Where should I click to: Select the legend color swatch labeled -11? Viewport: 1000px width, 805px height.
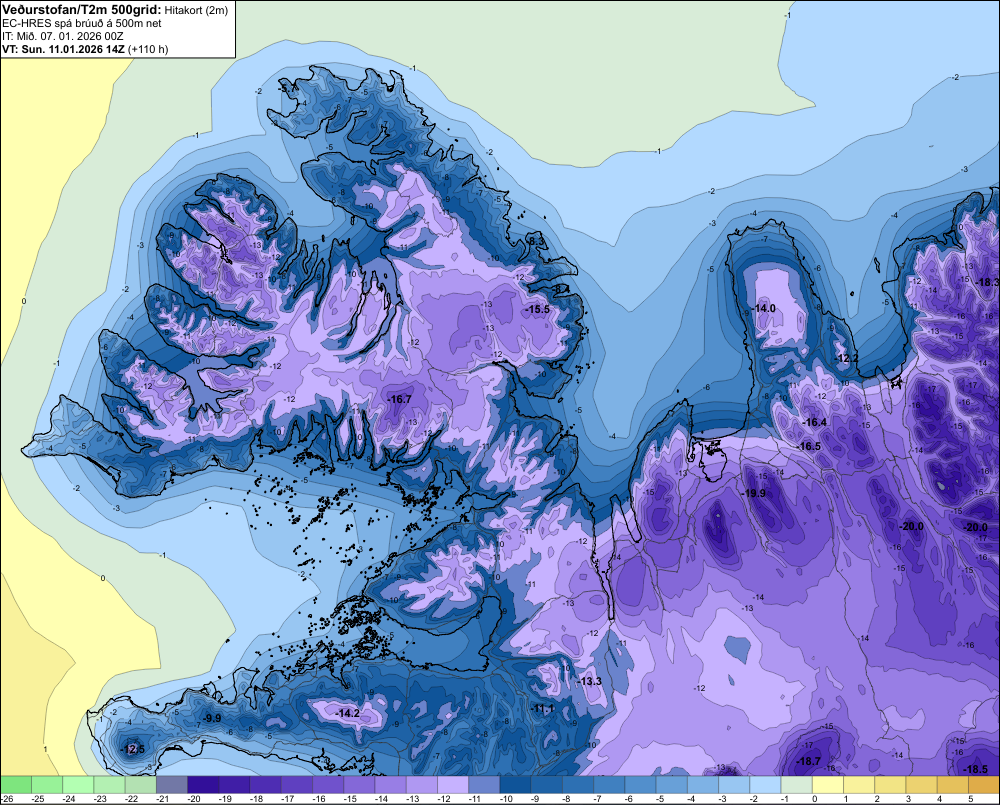point(485,785)
